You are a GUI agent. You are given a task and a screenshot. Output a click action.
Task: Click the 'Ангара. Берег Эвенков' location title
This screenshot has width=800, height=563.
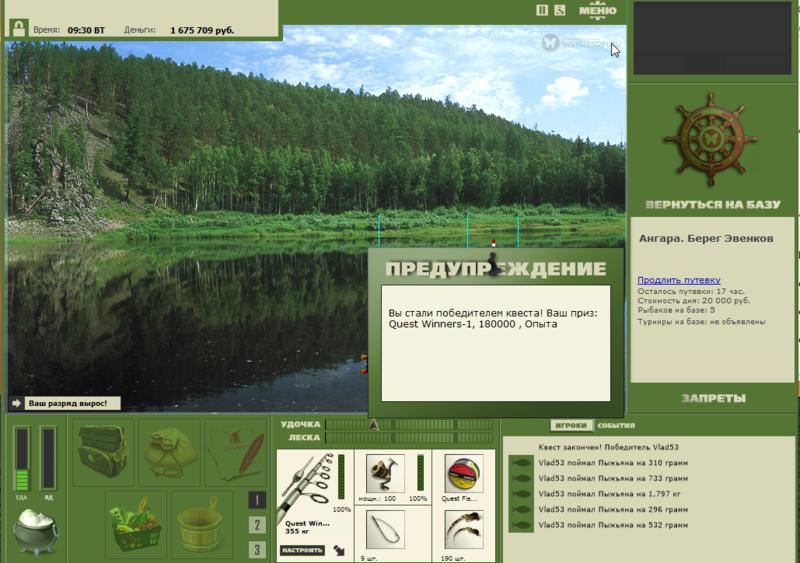(706, 238)
